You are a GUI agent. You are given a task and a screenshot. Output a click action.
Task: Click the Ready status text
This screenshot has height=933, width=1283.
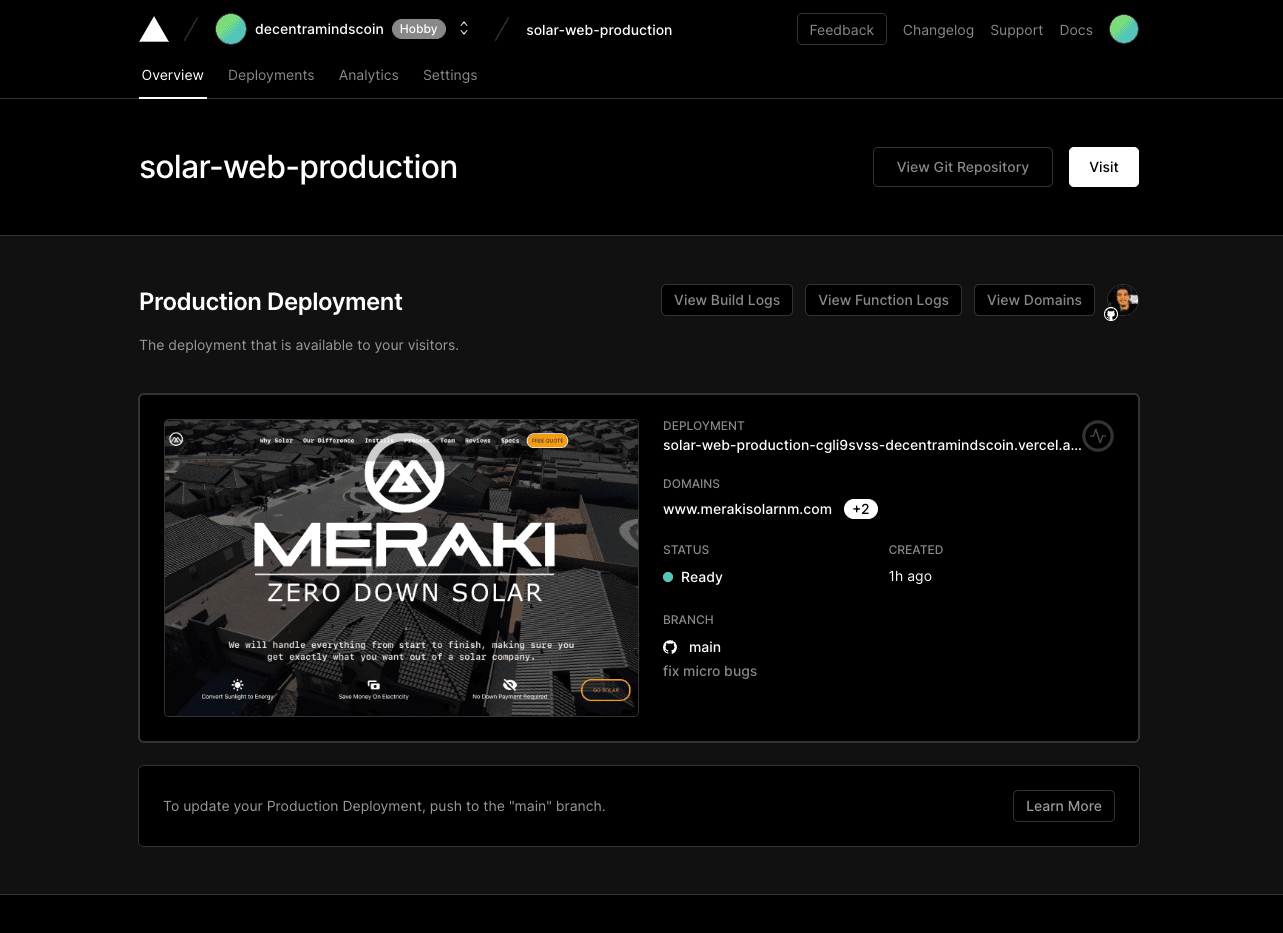tap(701, 577)
